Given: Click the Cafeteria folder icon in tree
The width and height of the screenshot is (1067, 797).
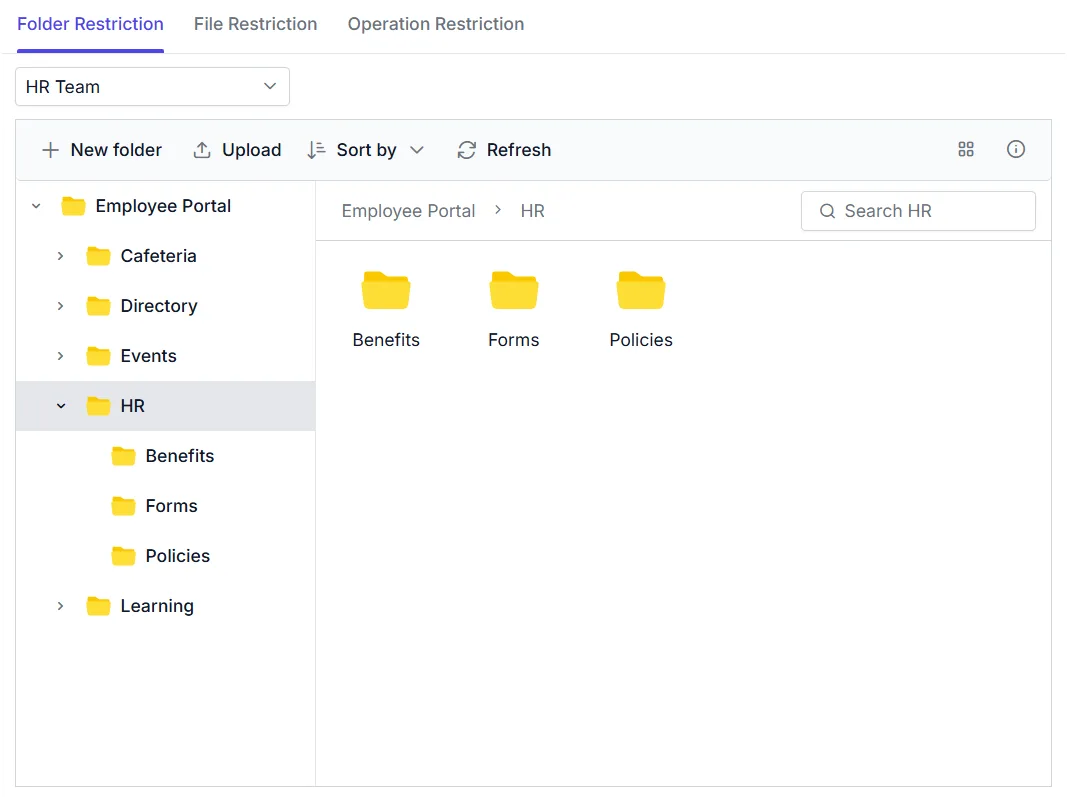Looking at the screenshot, I should click(98, 256).
